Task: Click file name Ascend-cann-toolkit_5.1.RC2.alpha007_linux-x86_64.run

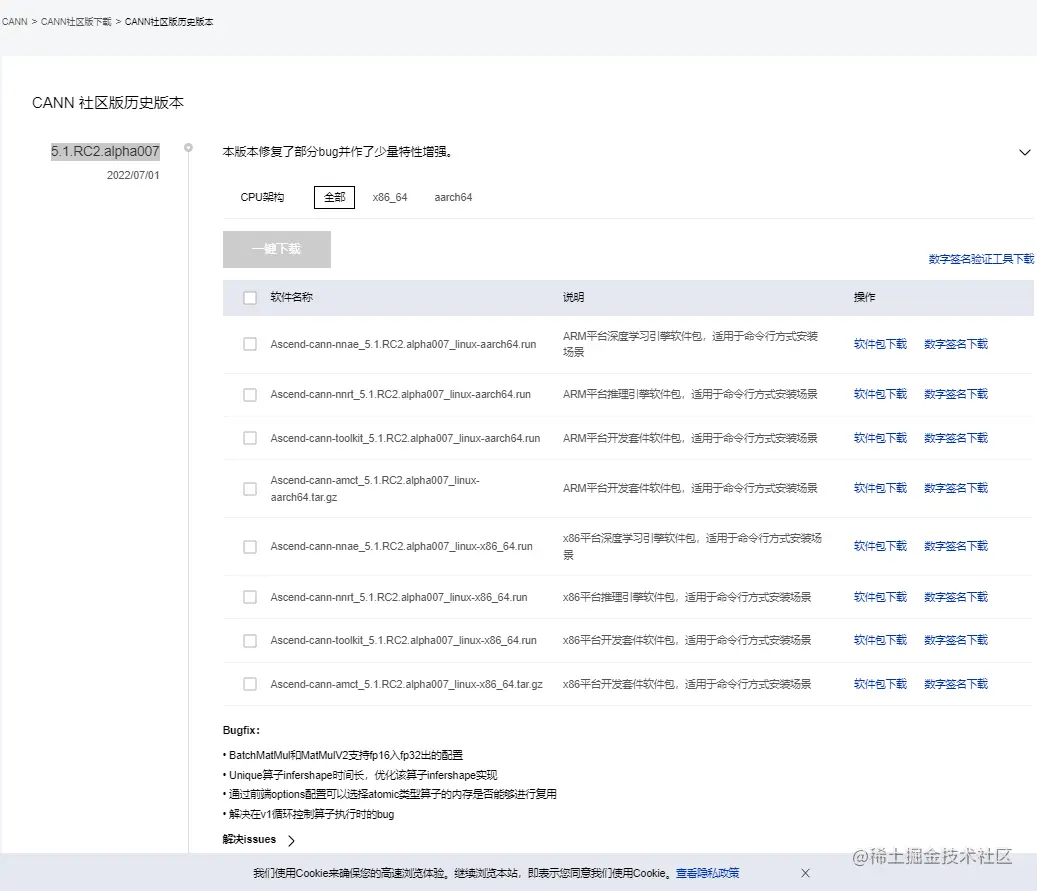Action: tap(403, 641)
